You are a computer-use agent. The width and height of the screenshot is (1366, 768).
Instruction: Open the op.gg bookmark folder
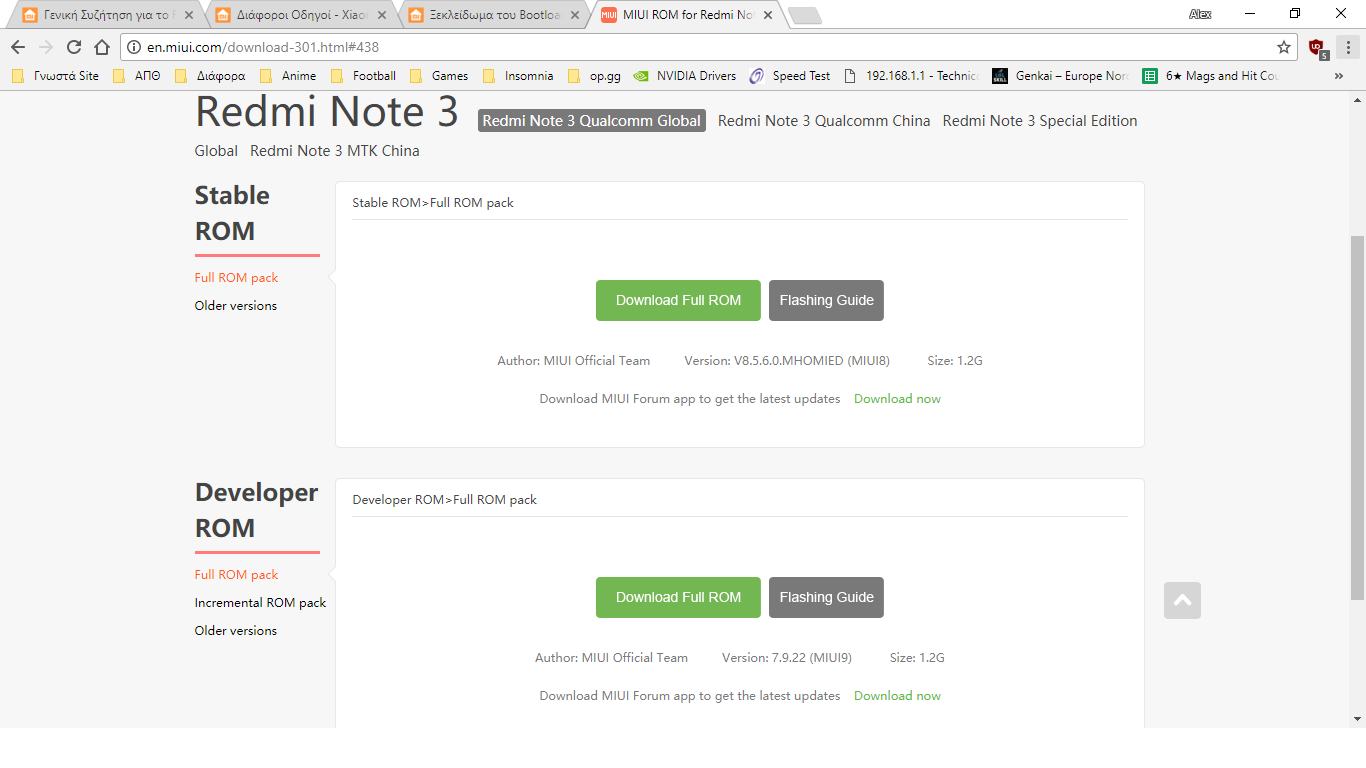pyautogui.click(x=594, y=76)
